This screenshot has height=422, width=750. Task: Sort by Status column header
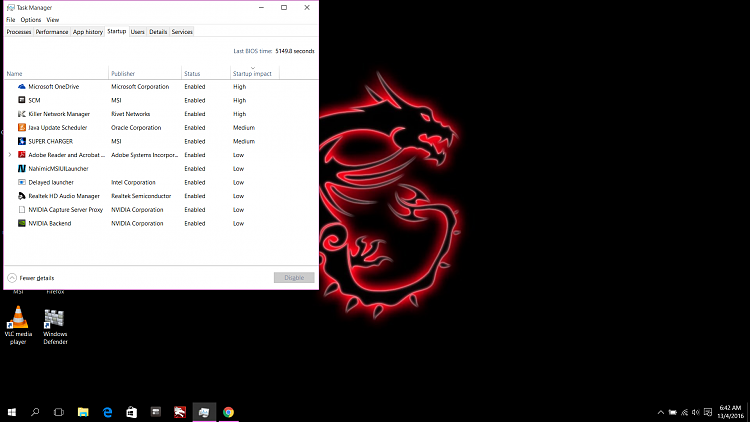(x=206, y=73)
